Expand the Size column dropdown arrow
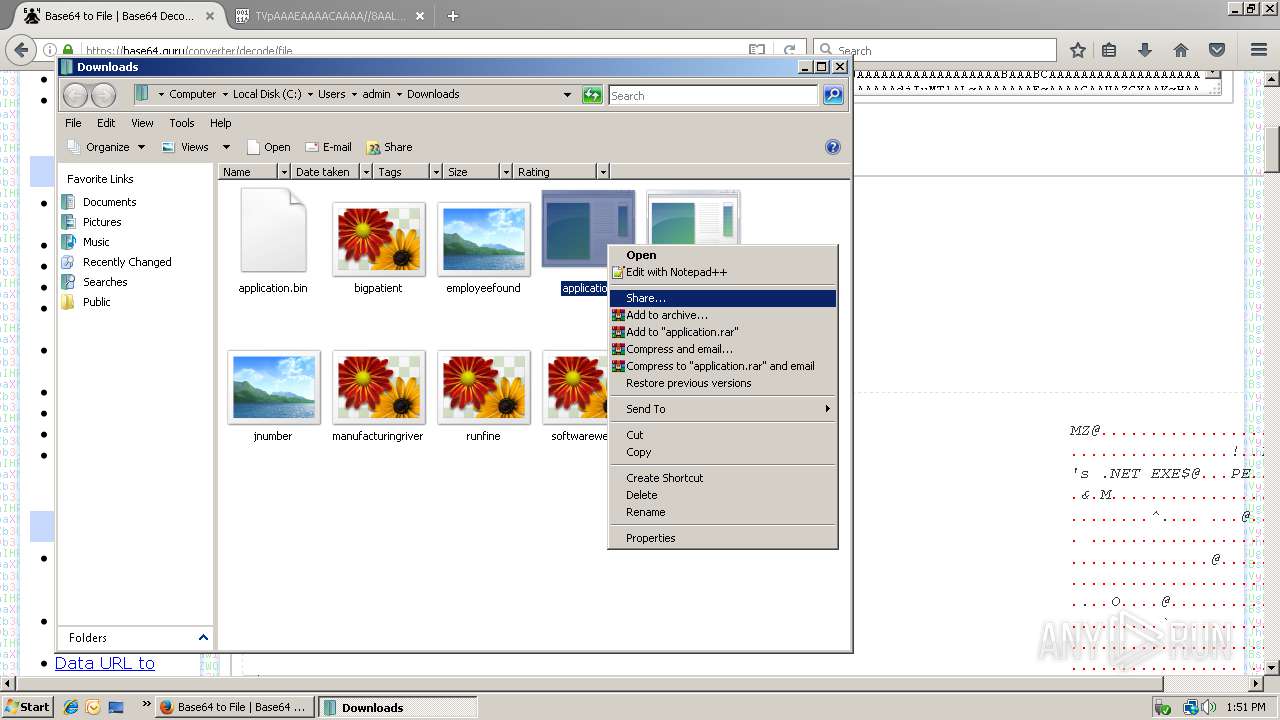Screen dimensions: 1280x720 pos(506,172)
